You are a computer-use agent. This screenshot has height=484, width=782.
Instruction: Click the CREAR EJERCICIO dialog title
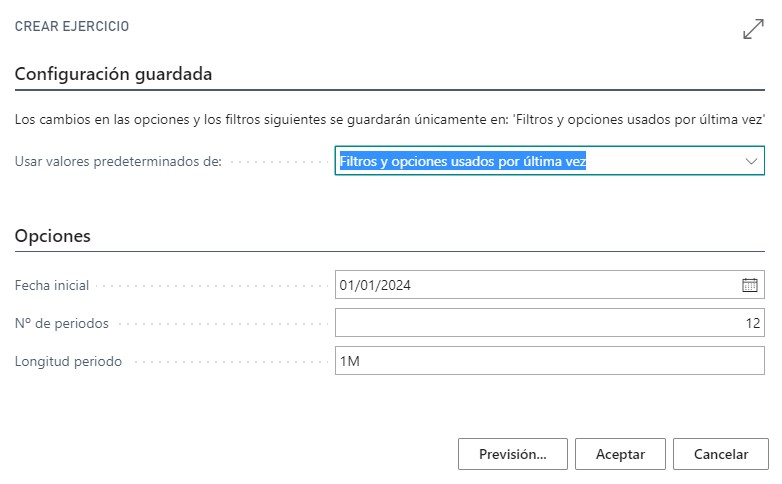[72, 26]
